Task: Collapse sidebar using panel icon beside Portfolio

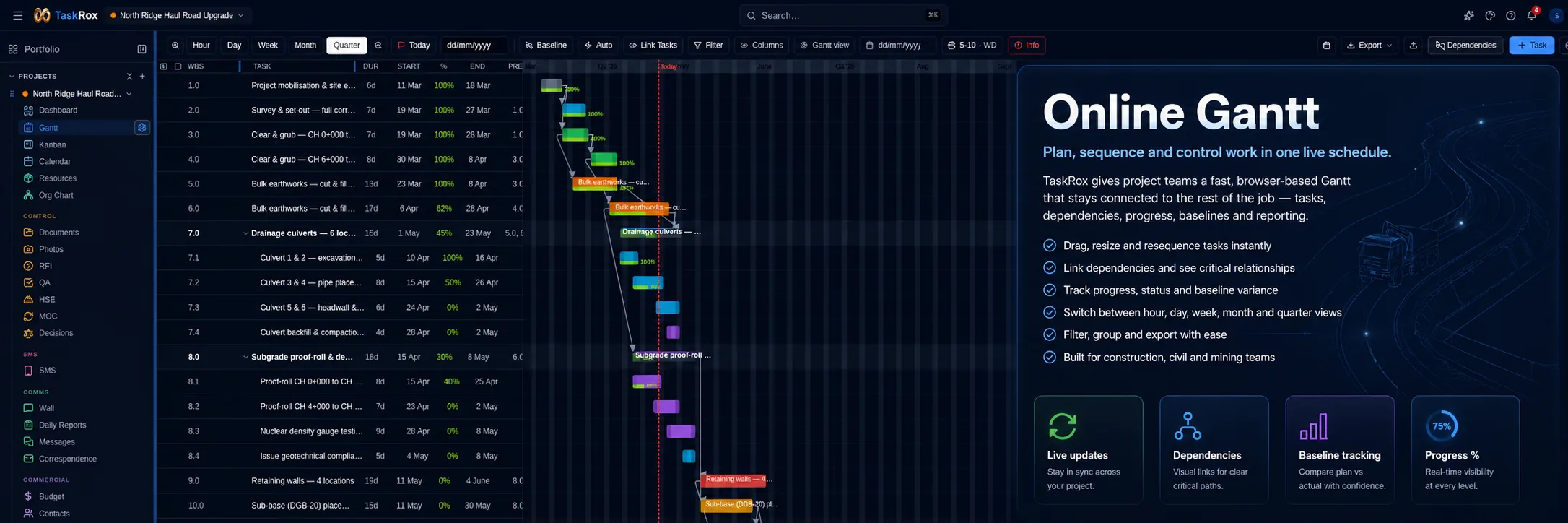Action: tap(141, 49)
